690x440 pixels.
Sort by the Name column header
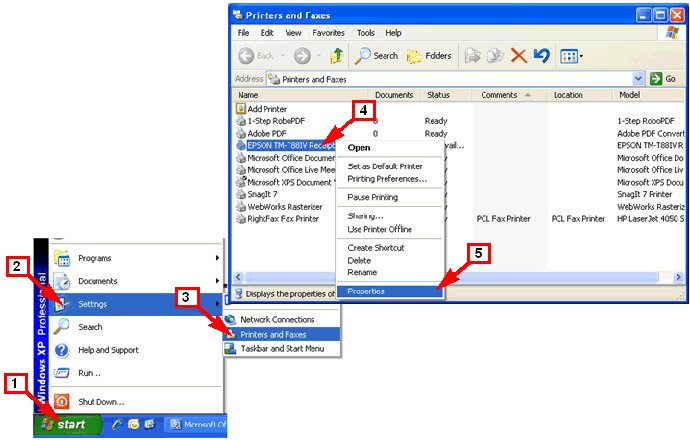point(301,95)
